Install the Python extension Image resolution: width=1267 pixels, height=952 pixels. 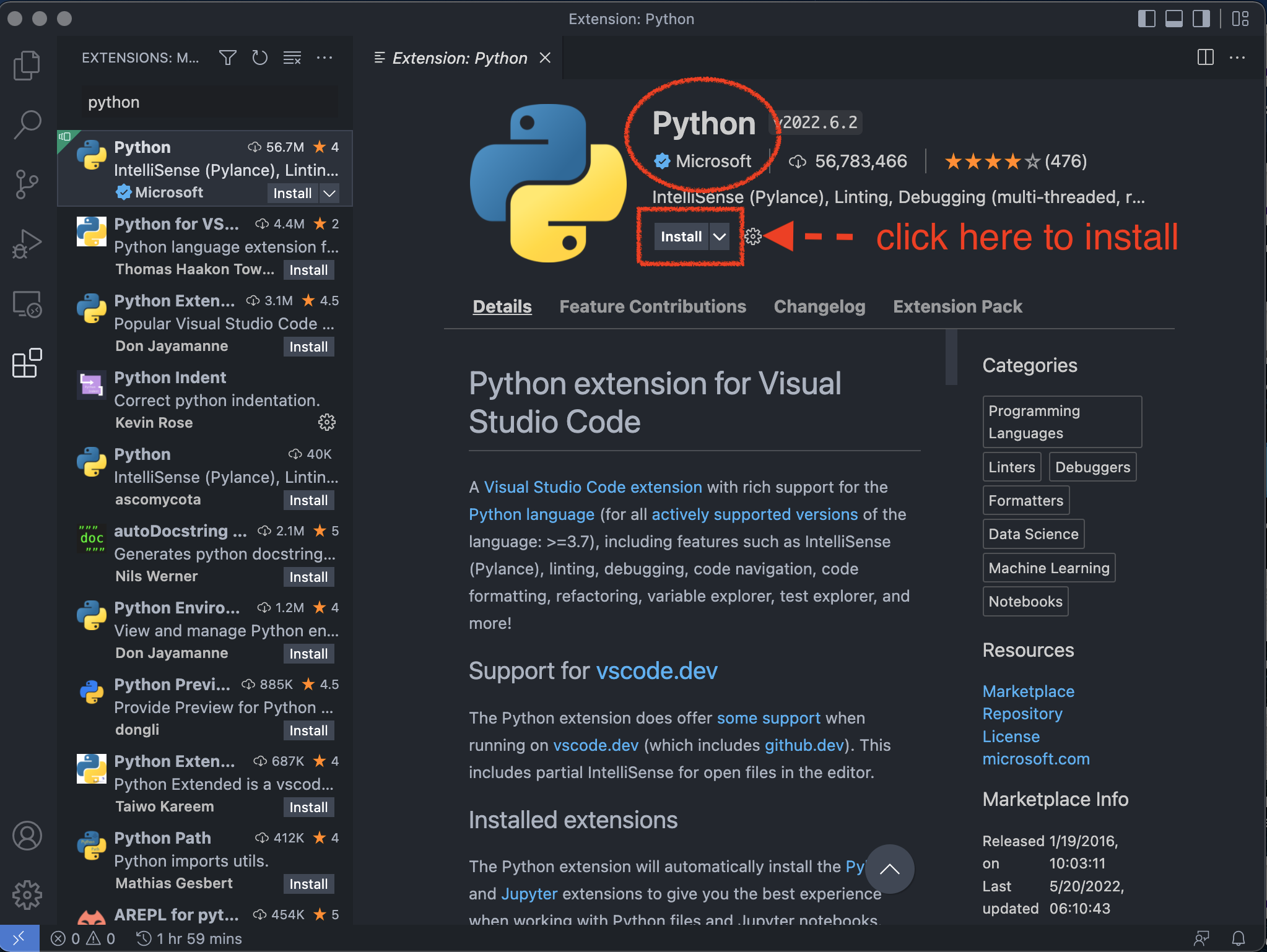(680, 236)
